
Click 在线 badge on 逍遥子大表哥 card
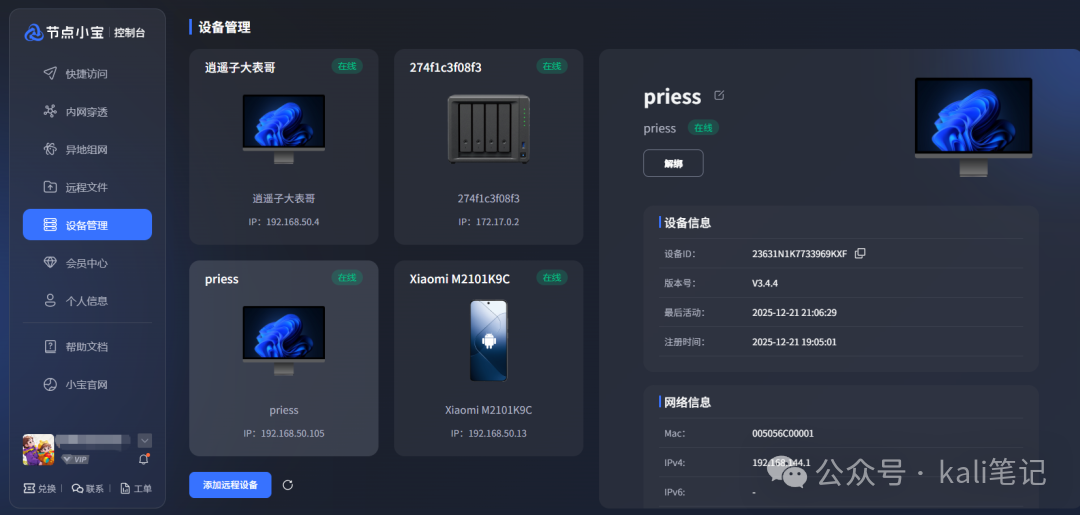click(x=346, y=66)
